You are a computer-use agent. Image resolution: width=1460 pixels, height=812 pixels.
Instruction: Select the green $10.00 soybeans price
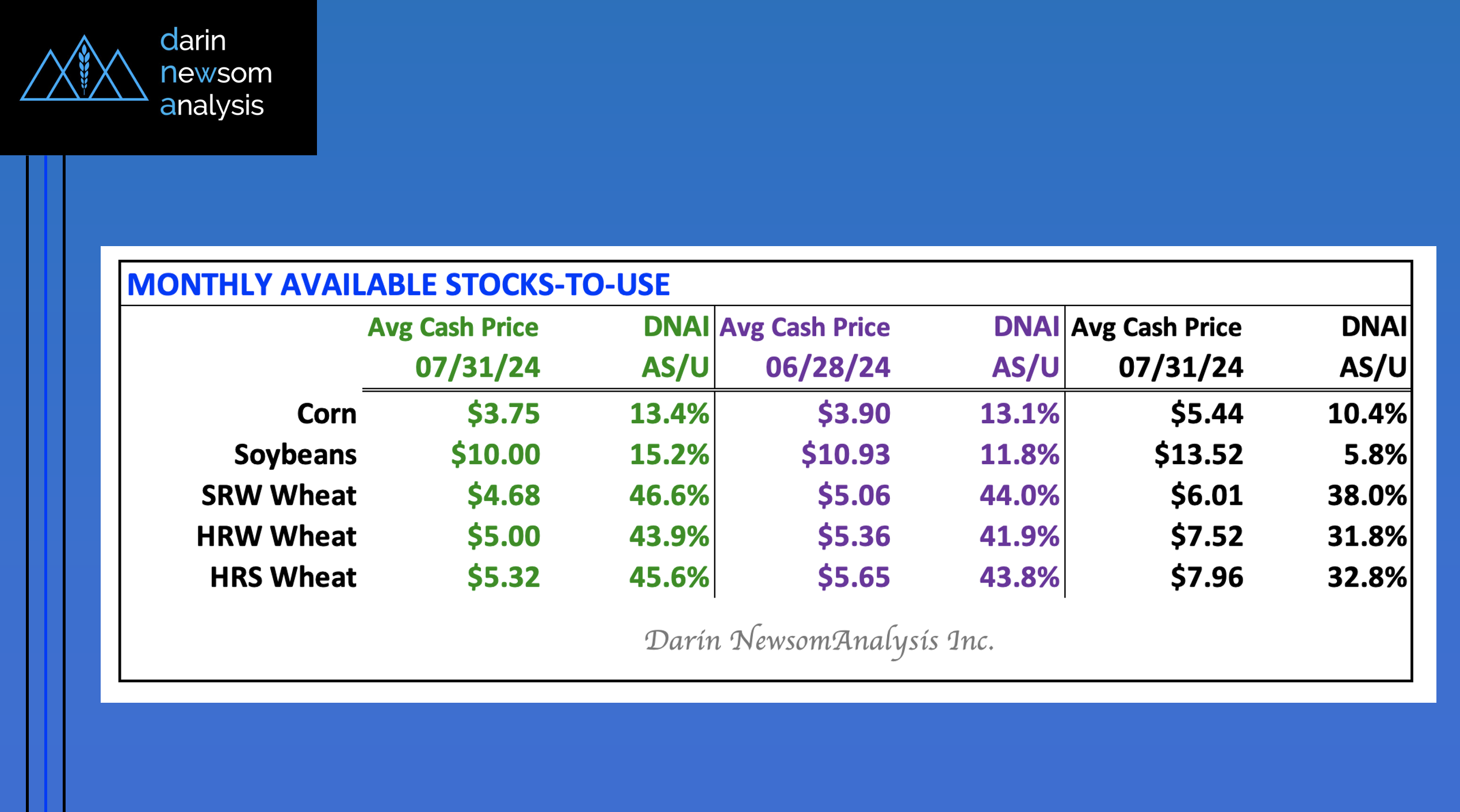click(x=495, y=454)
